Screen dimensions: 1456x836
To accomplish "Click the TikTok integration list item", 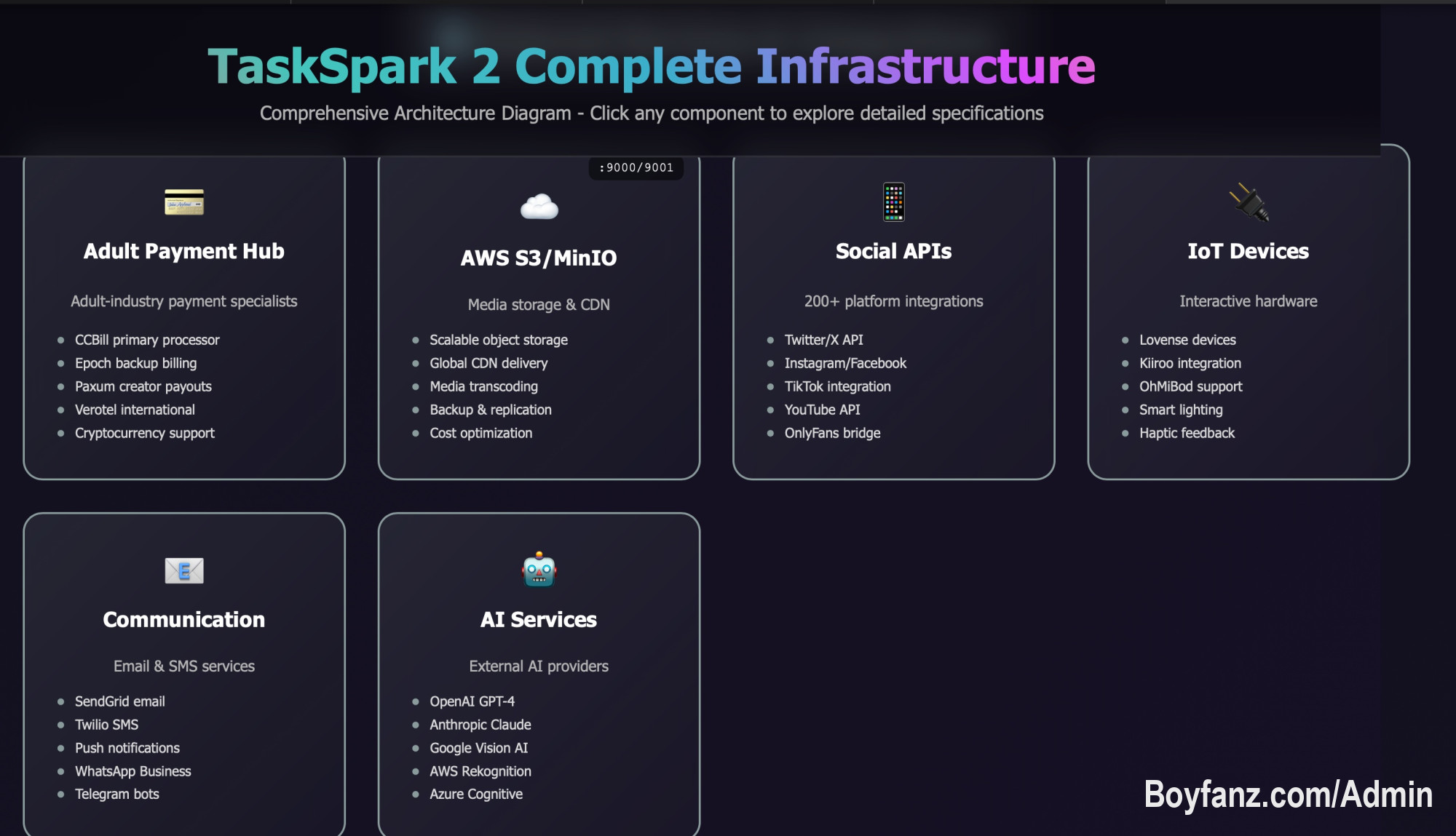I will (x=837, y=386).
